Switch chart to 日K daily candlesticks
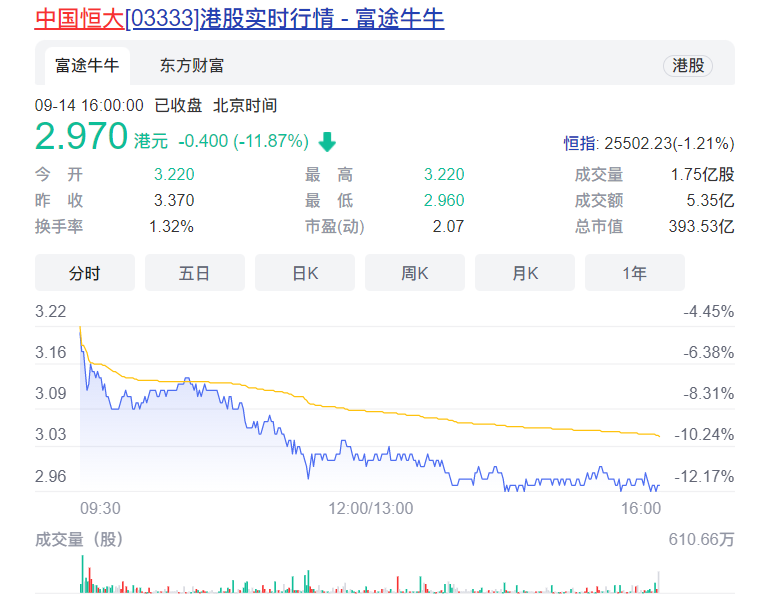The image size is (780, 605). coord(305,272)
